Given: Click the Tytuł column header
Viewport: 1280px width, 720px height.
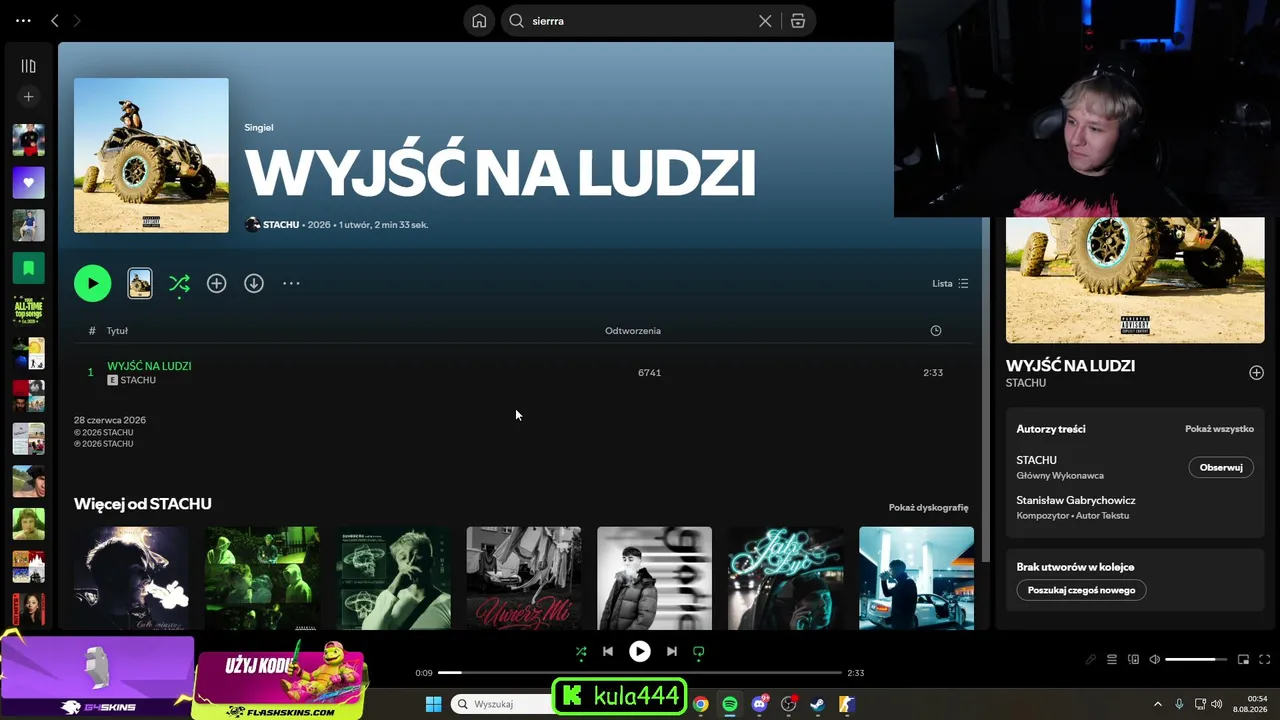Looking at the screenshot, I should coord(117,331).
